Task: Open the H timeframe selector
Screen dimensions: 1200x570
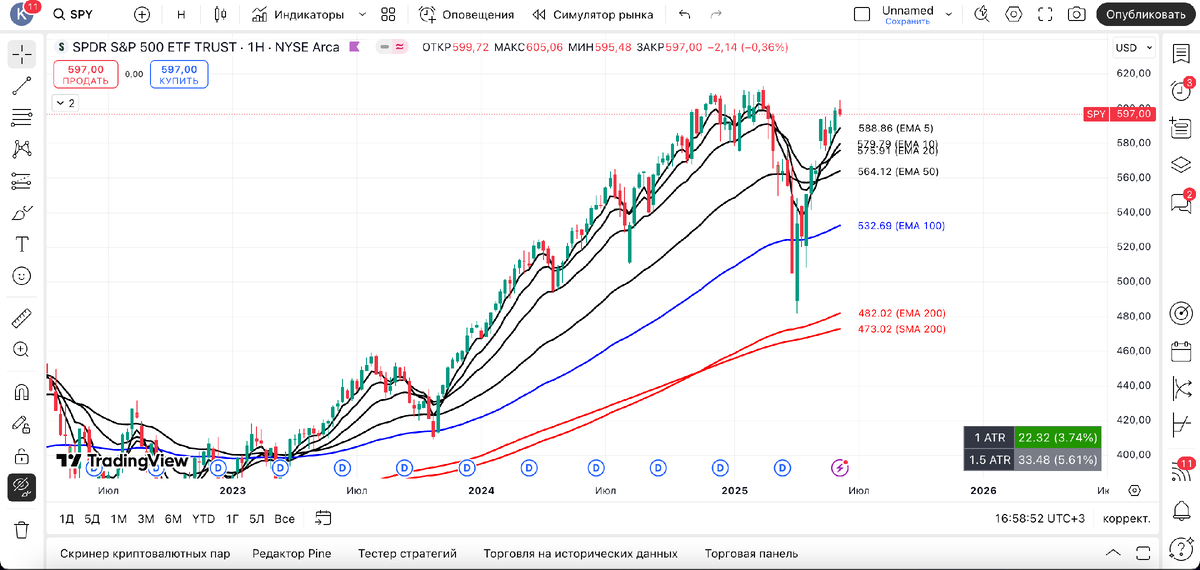Action: (181, 15)
